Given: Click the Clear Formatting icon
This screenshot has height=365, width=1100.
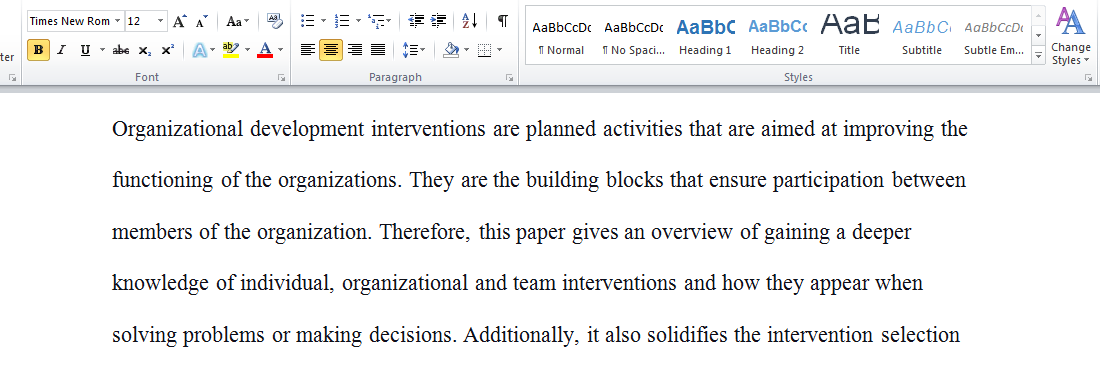Looking at the screenshot, I should [x=274, y=21].
